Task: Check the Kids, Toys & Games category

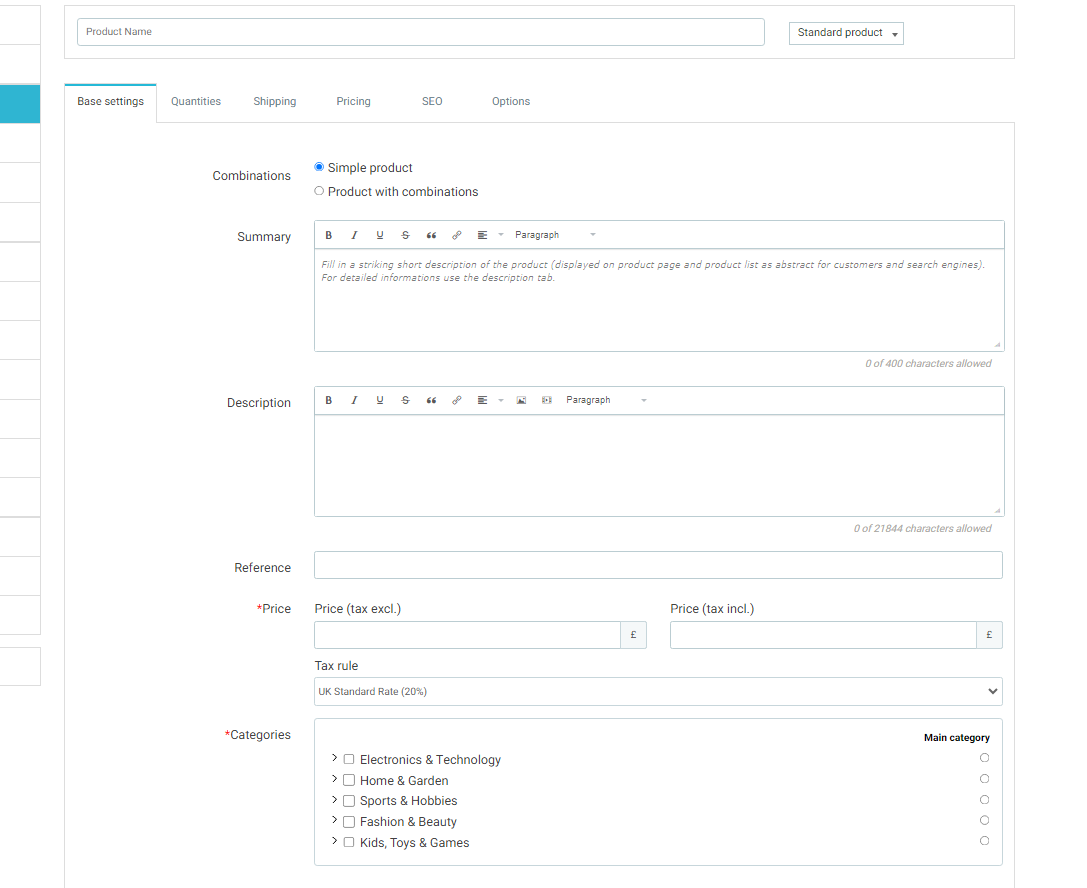Action: pos(349,842)
